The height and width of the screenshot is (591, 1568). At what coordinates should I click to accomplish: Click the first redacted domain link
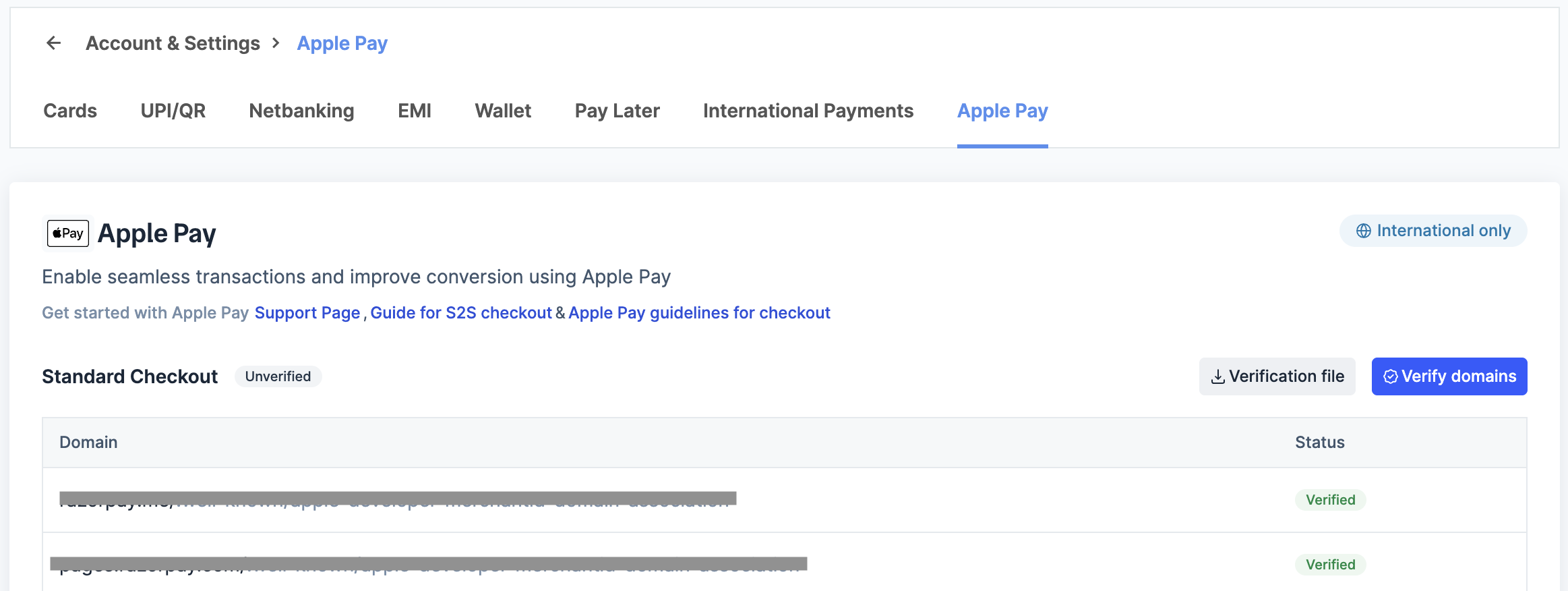[x=398, y=500]
